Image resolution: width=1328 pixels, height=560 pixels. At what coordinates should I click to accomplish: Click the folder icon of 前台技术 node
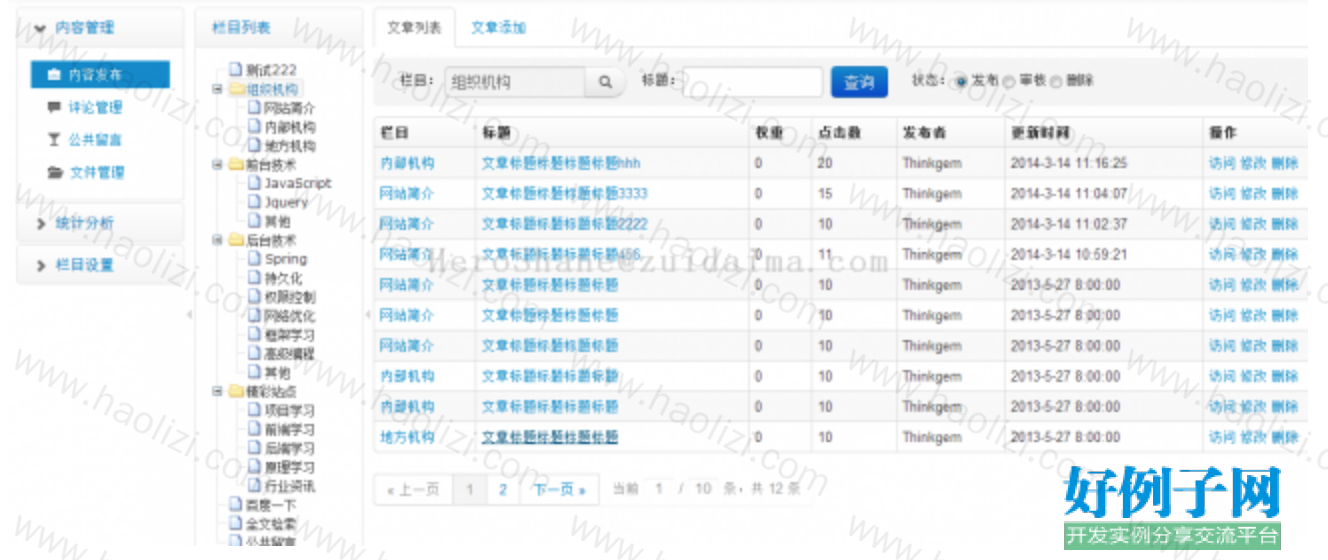click(236, 164)
